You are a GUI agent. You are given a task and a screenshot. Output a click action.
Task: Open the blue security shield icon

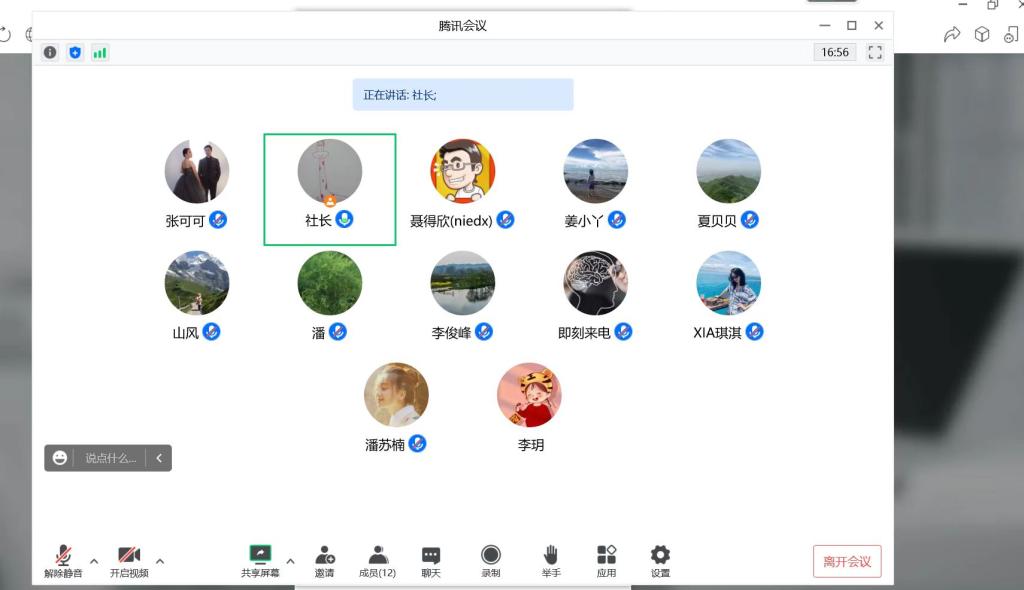coord(75,52)
